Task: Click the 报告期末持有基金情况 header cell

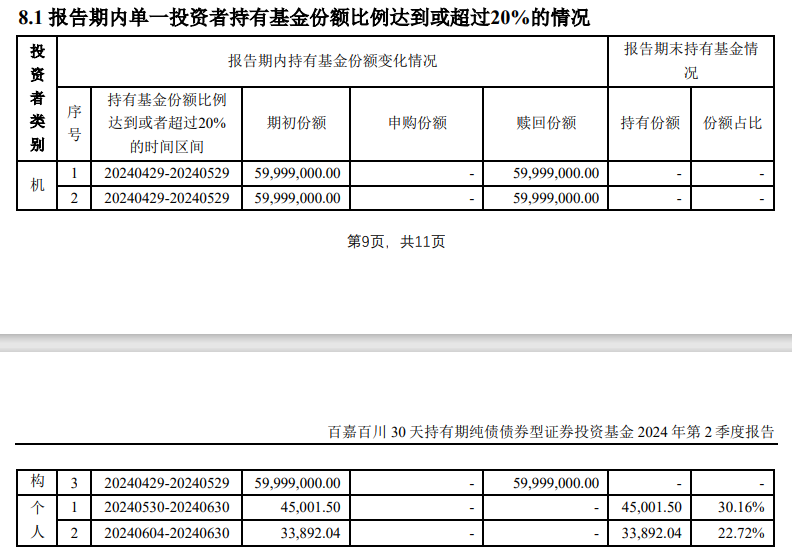Action: pyautogui.click(x=691, y=61)
